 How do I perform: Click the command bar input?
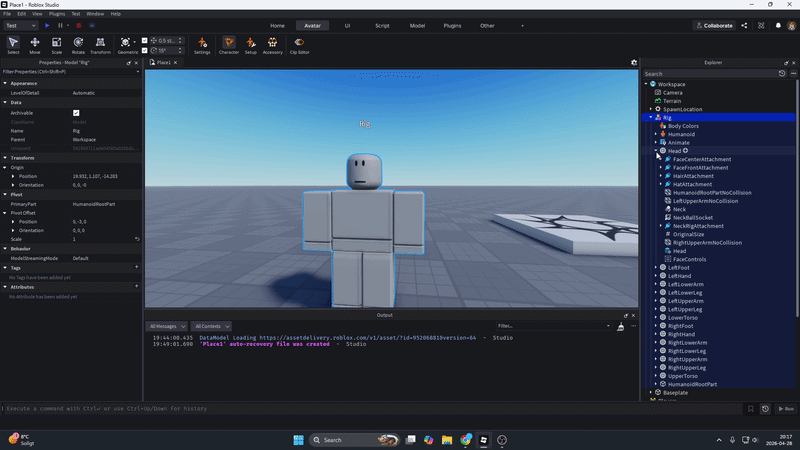(x=372, y=409)
